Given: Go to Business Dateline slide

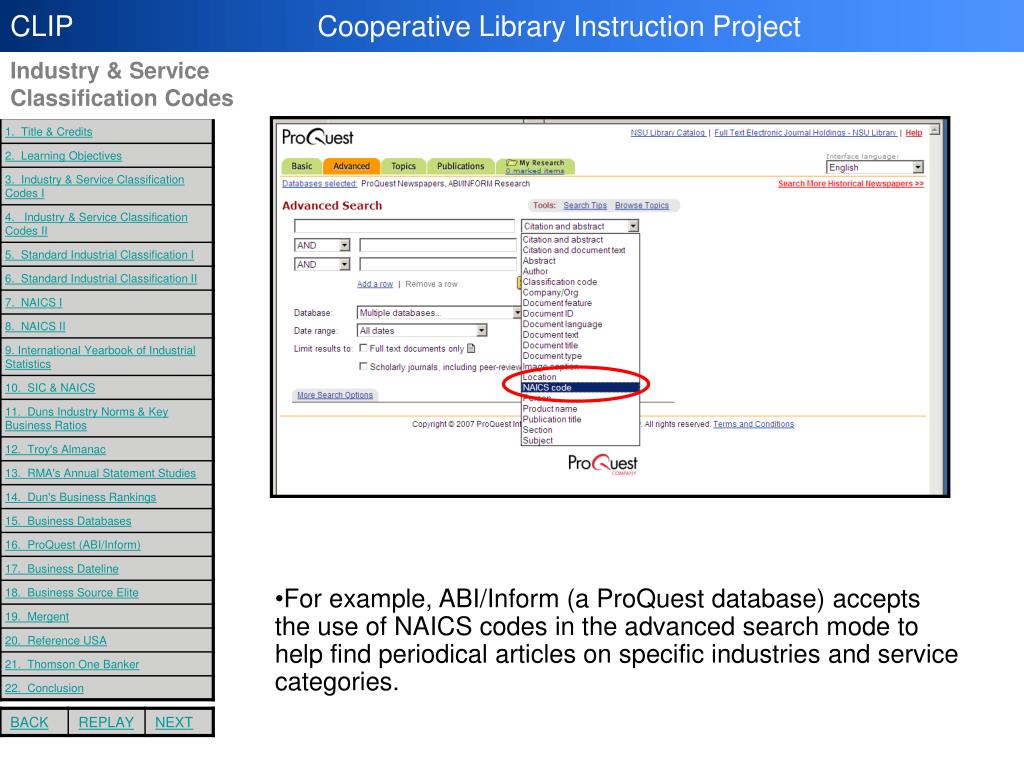Looking at the screenshot, I should click(x=62, y=569).
